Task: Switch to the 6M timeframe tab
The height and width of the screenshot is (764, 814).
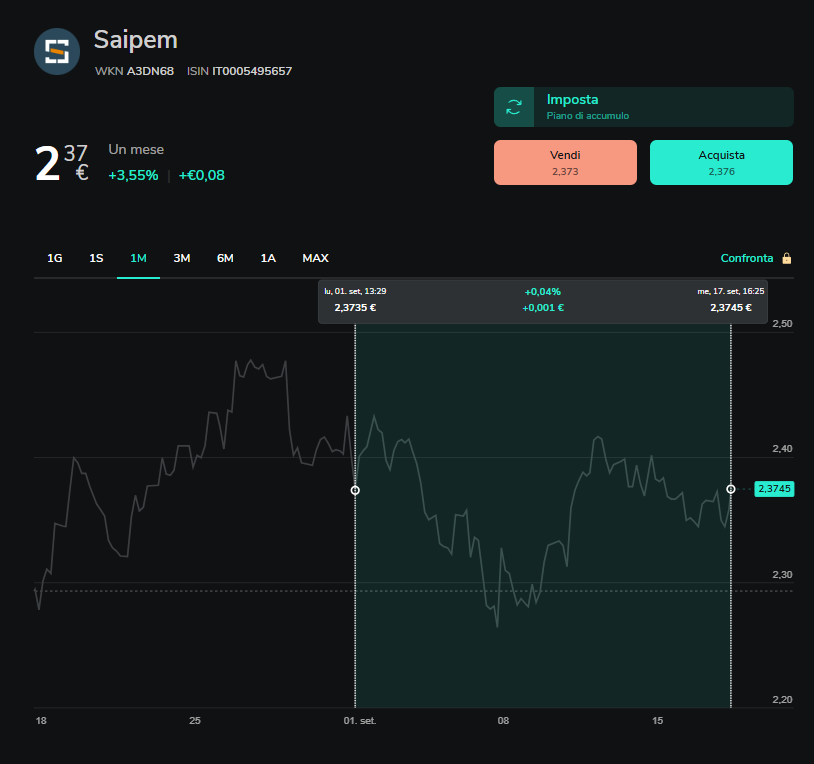Action: click(225, 258)
